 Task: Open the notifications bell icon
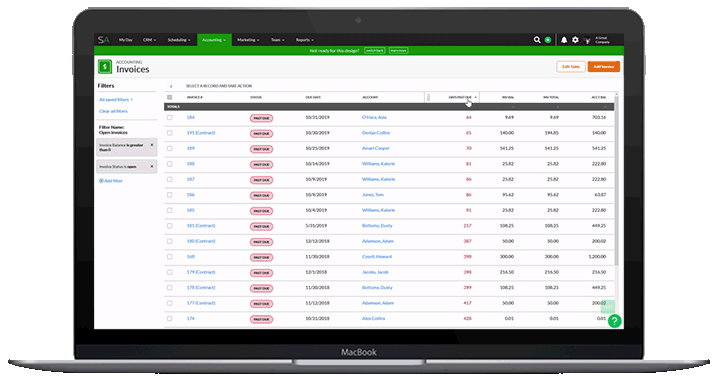click(564, 40)
